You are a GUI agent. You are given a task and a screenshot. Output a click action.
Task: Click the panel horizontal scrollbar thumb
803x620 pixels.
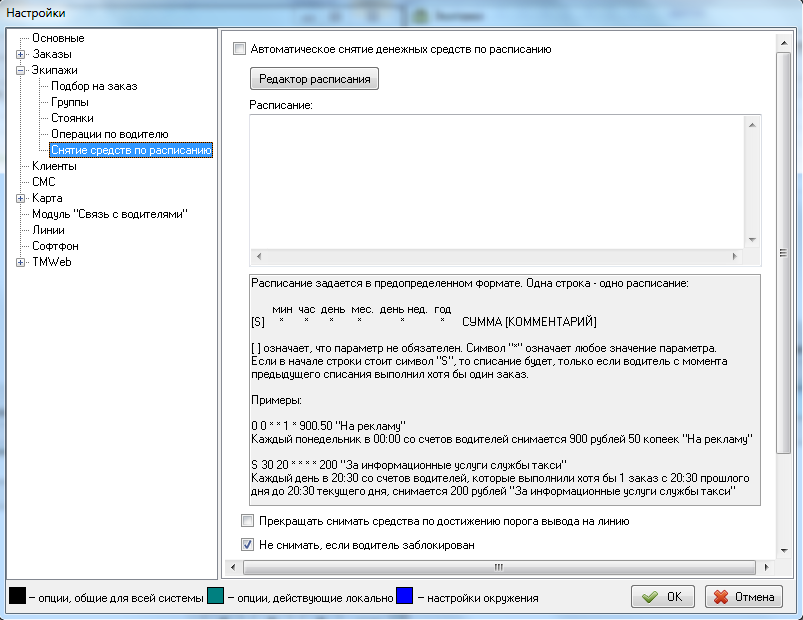tap(499, 567)
